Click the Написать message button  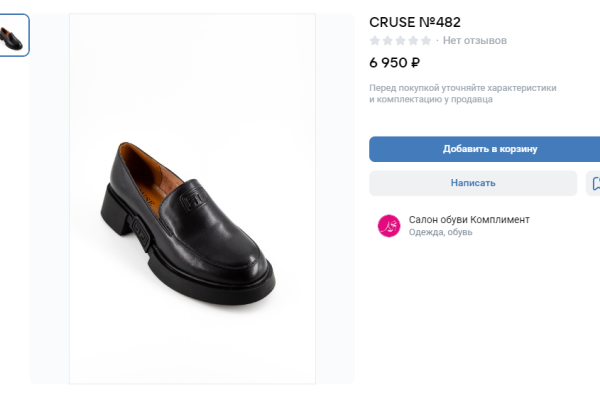(x=473, y=183)
